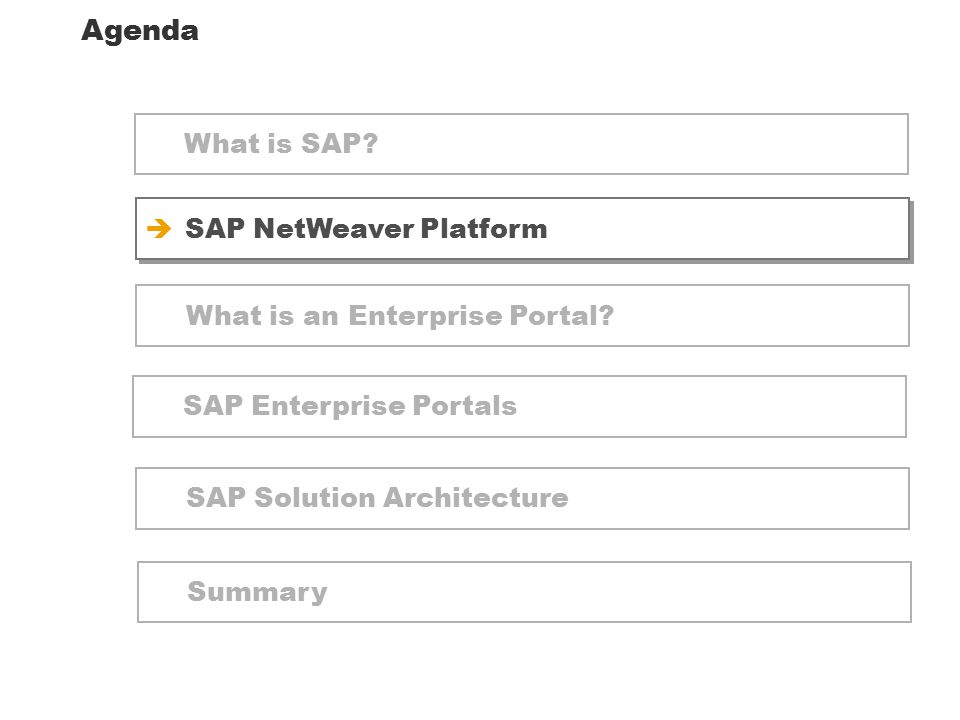Click the word SAP in "SAP Enterprise Portals"
Image resolution: width=960 pixels, height=720 pixels.
tap(213, 405)
